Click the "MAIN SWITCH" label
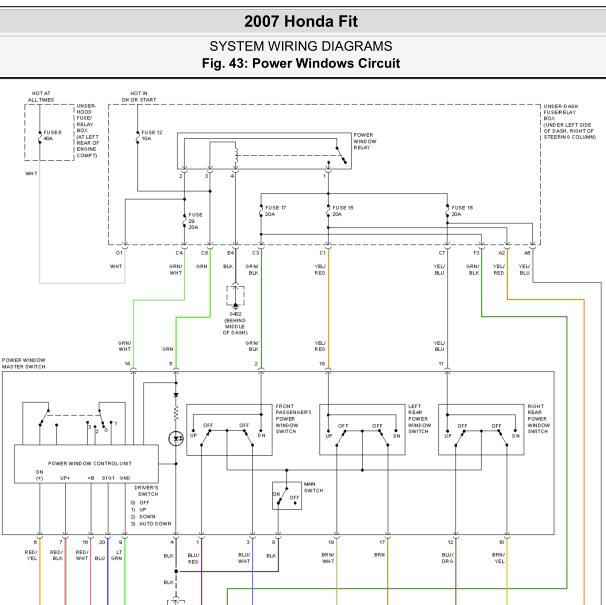Screen dimensions: 606x605 (313, 487)
